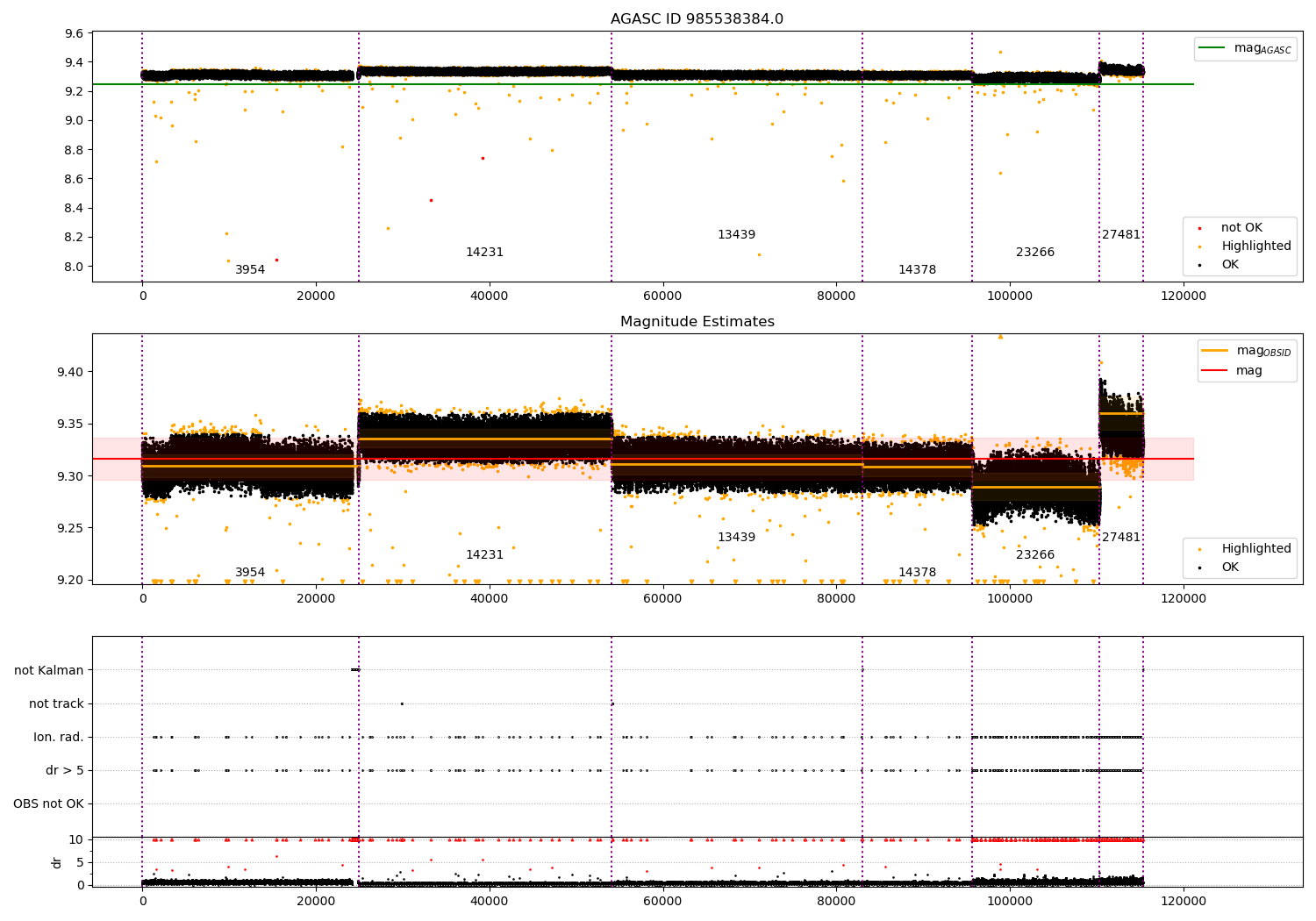1316x921 pixels.
Task: Click the title "AGASC ID 985538384.0"
Action: pos(697,19)
